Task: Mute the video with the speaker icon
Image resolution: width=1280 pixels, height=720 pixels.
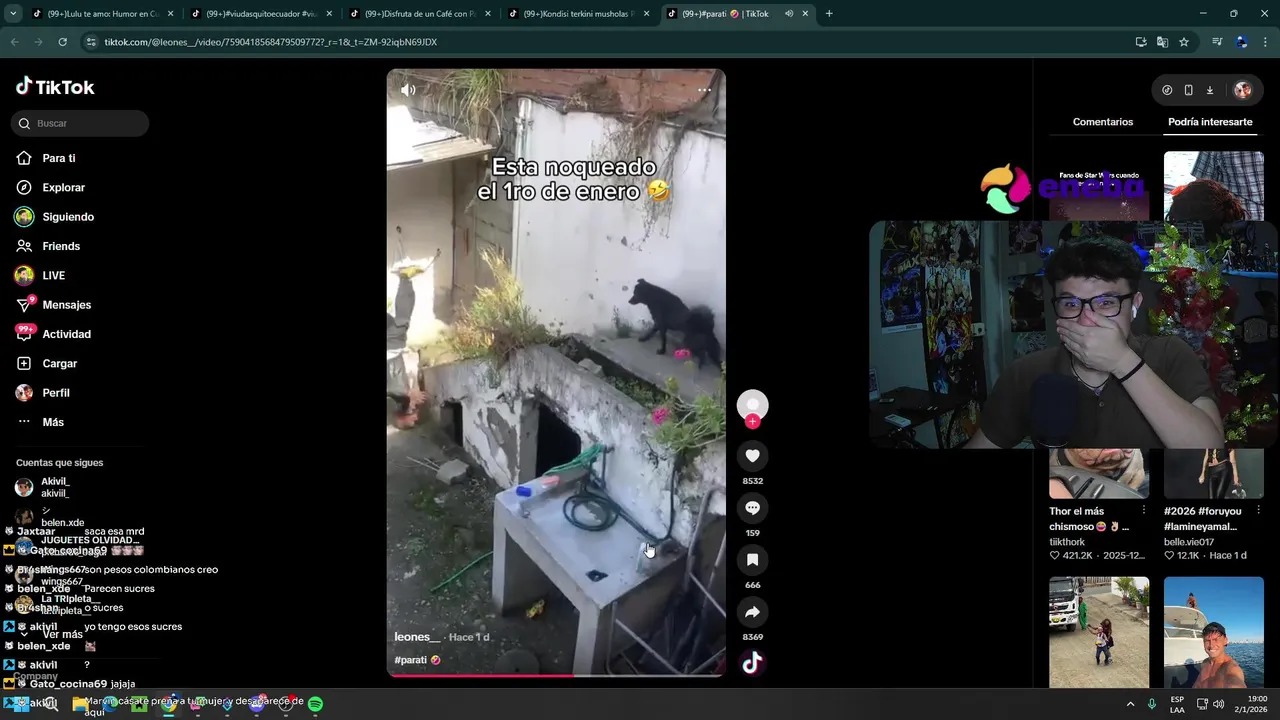Action: point(408,90)
